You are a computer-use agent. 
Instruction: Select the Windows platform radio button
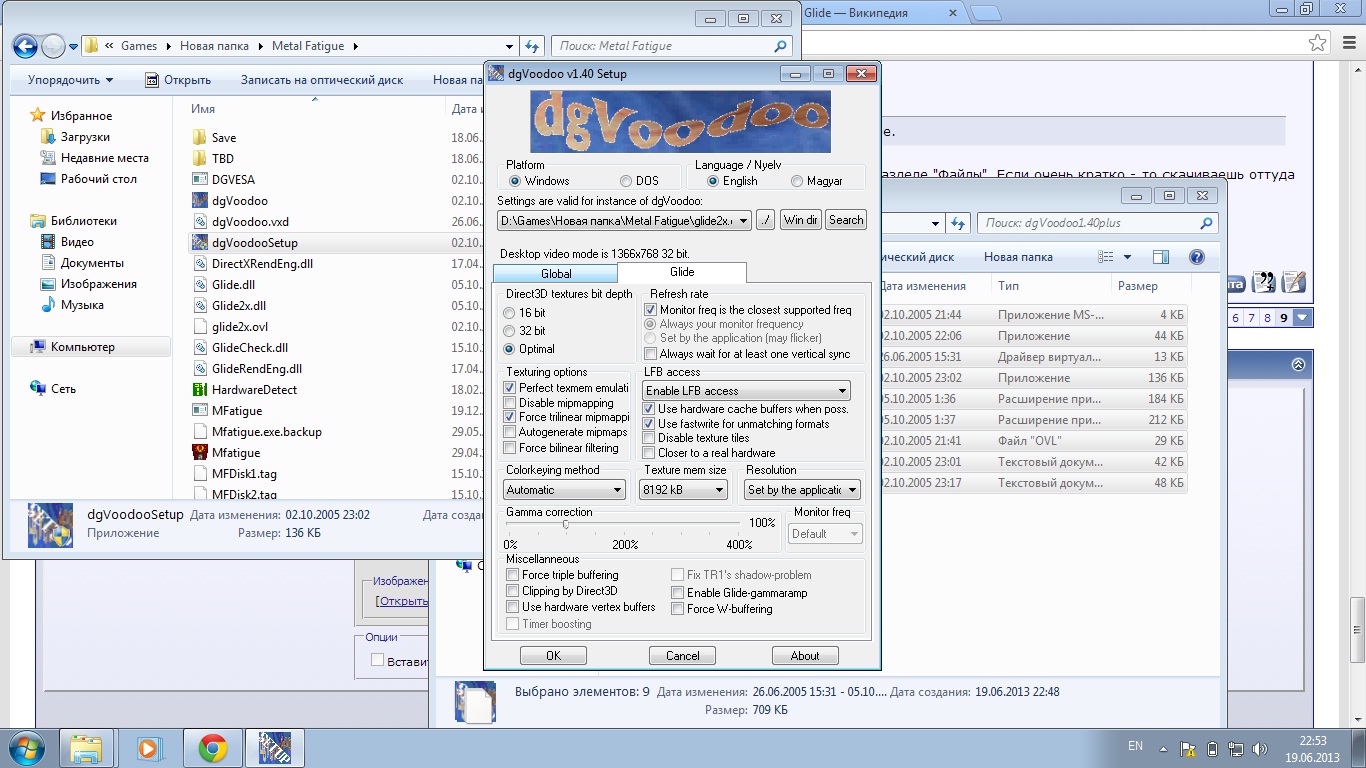[x=515, y=181]
